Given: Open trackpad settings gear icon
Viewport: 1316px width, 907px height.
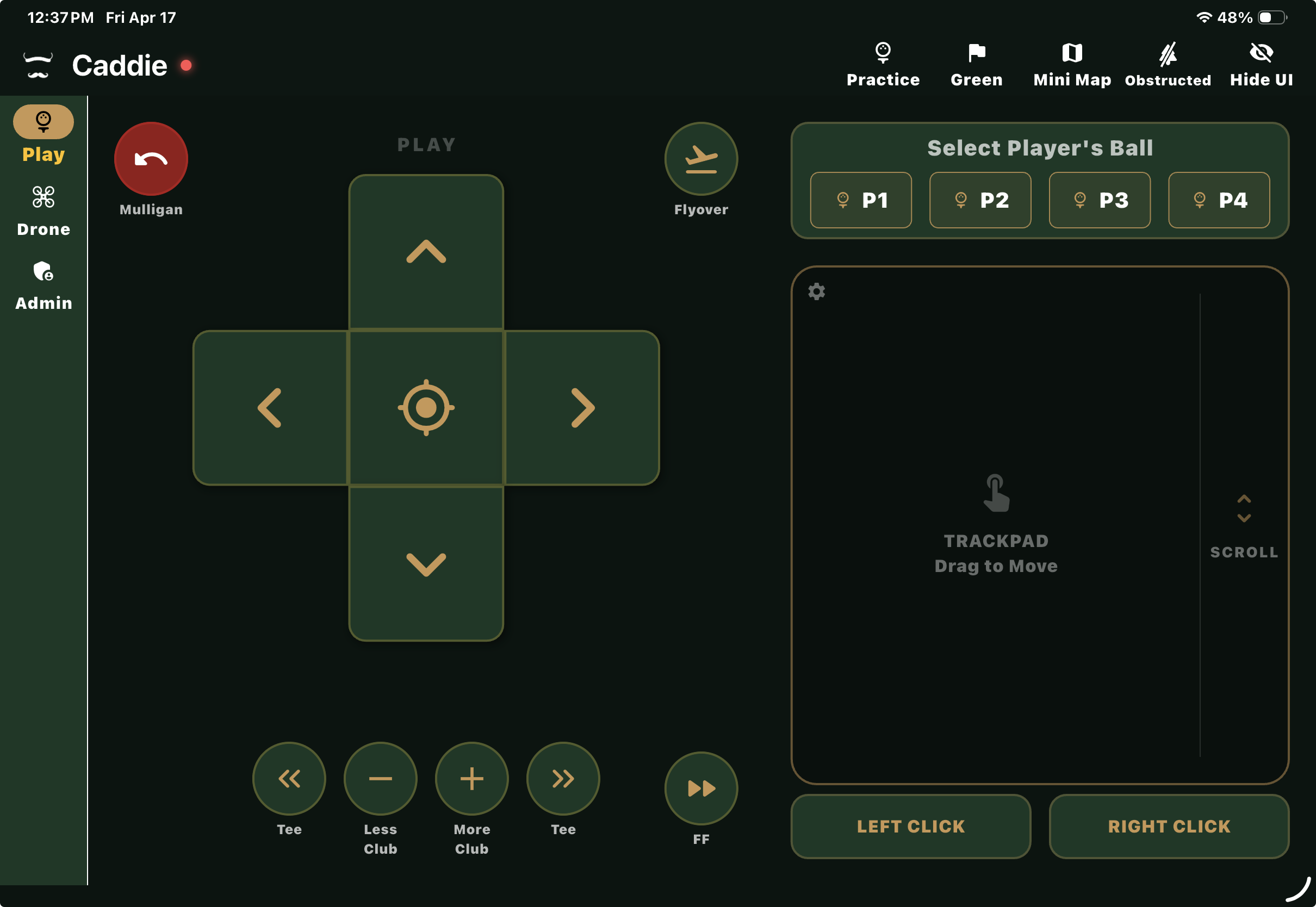Looking at the screenshot, I should tap(816, 291).
